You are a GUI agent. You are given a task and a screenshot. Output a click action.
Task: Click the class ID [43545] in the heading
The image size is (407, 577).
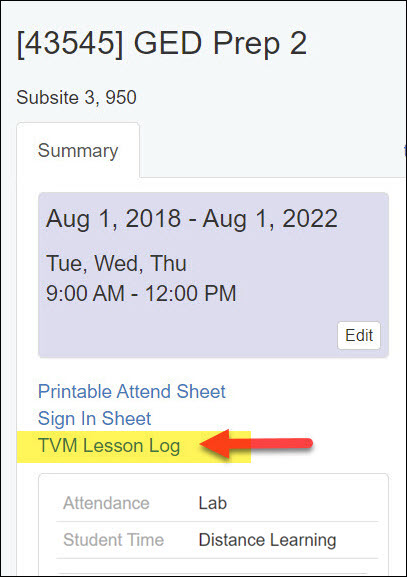pyautogui.click(x=70, y=44)
